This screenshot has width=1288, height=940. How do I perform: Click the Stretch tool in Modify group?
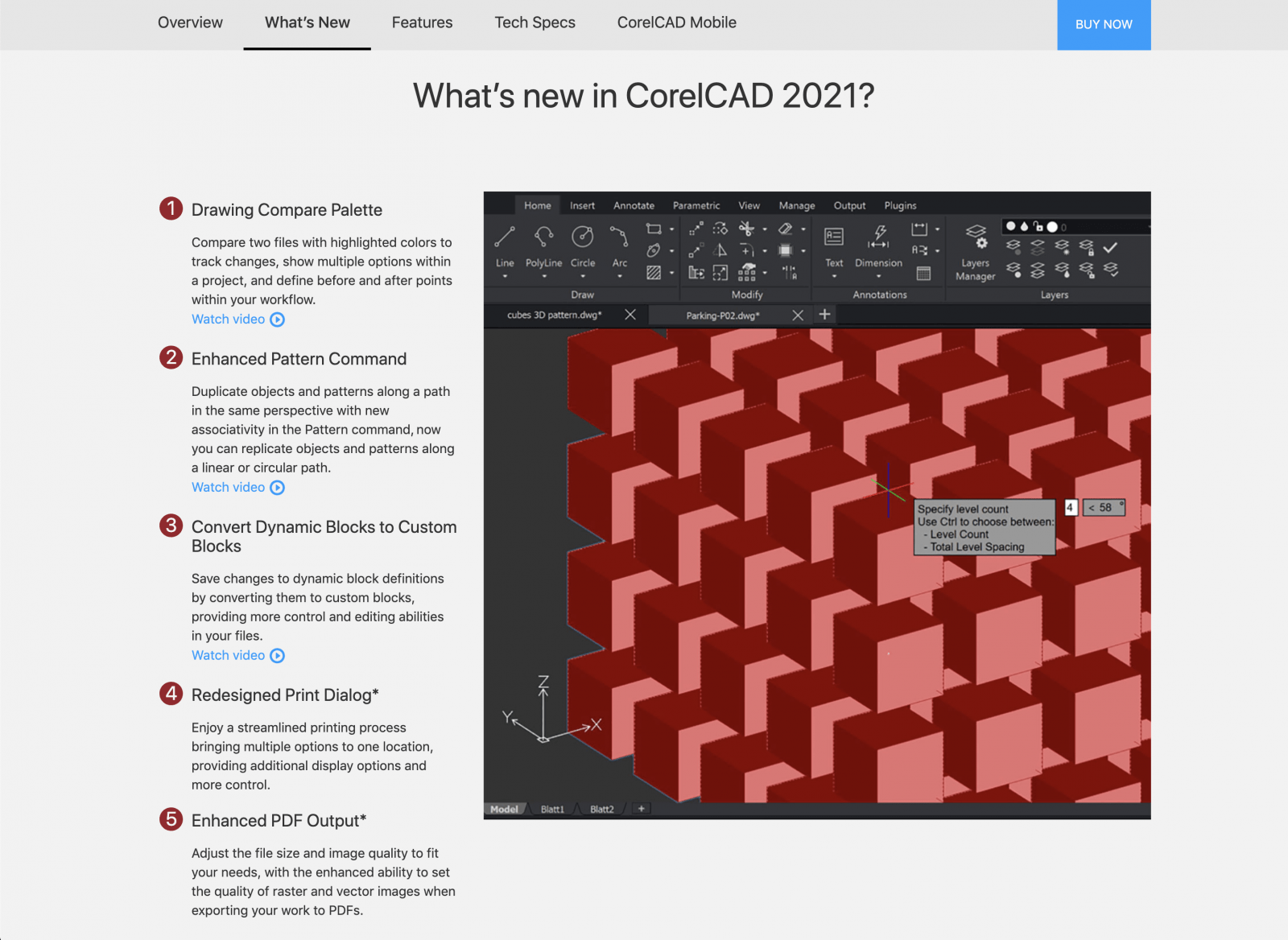(x=696, y=272)
